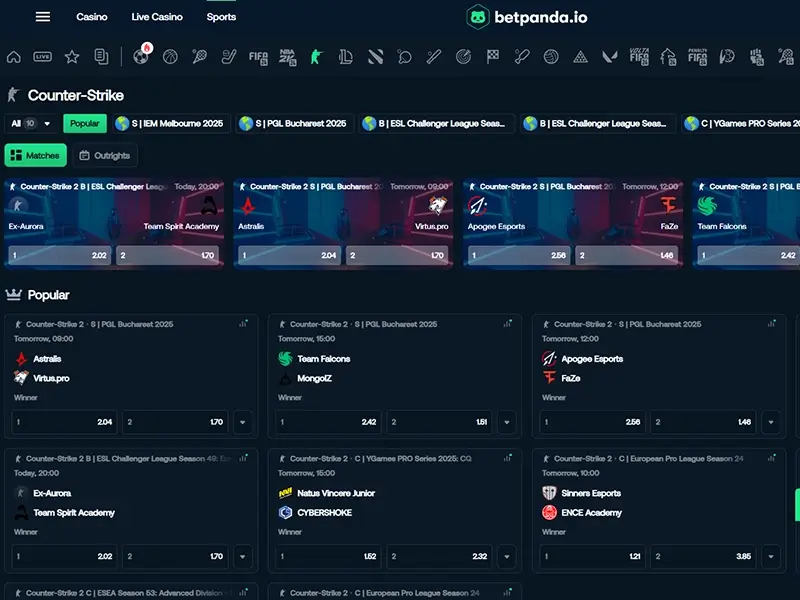Open statistics icon on Natus Vincere Junior card
The width and height of the screenshot is (800, 600).
point(508,458)
